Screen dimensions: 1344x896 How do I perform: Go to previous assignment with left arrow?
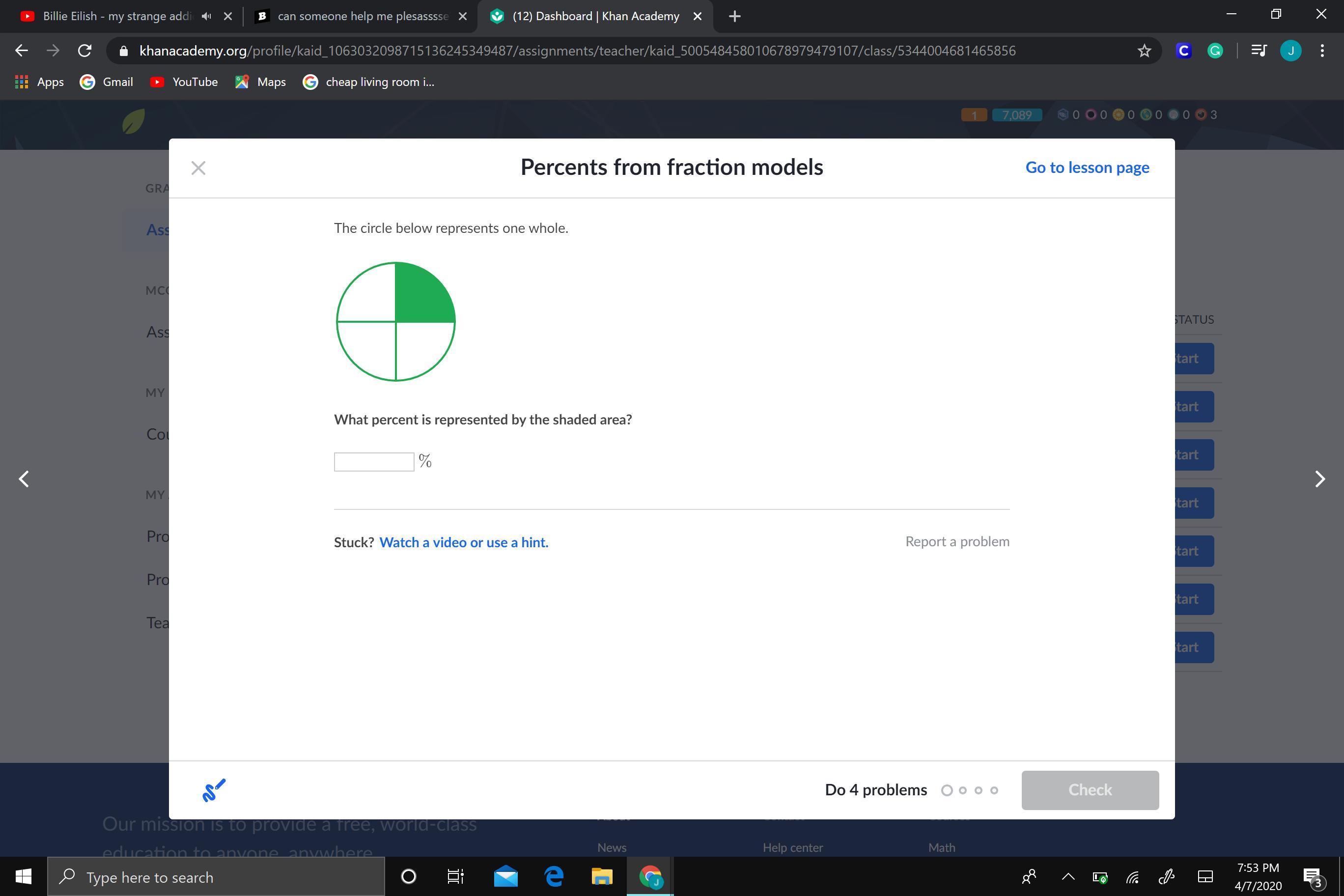pos(24,479)
